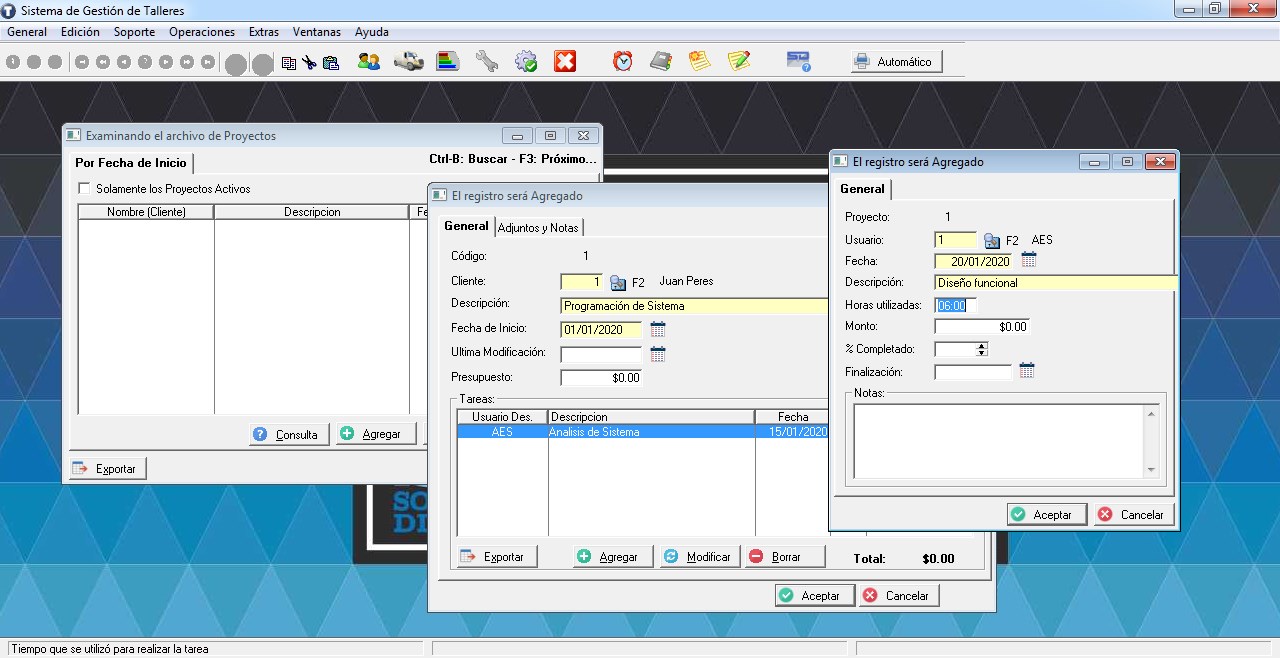Click the red X toolbar icon
Viewport: 1280px width, 658px height.
(x=565, y=62)
